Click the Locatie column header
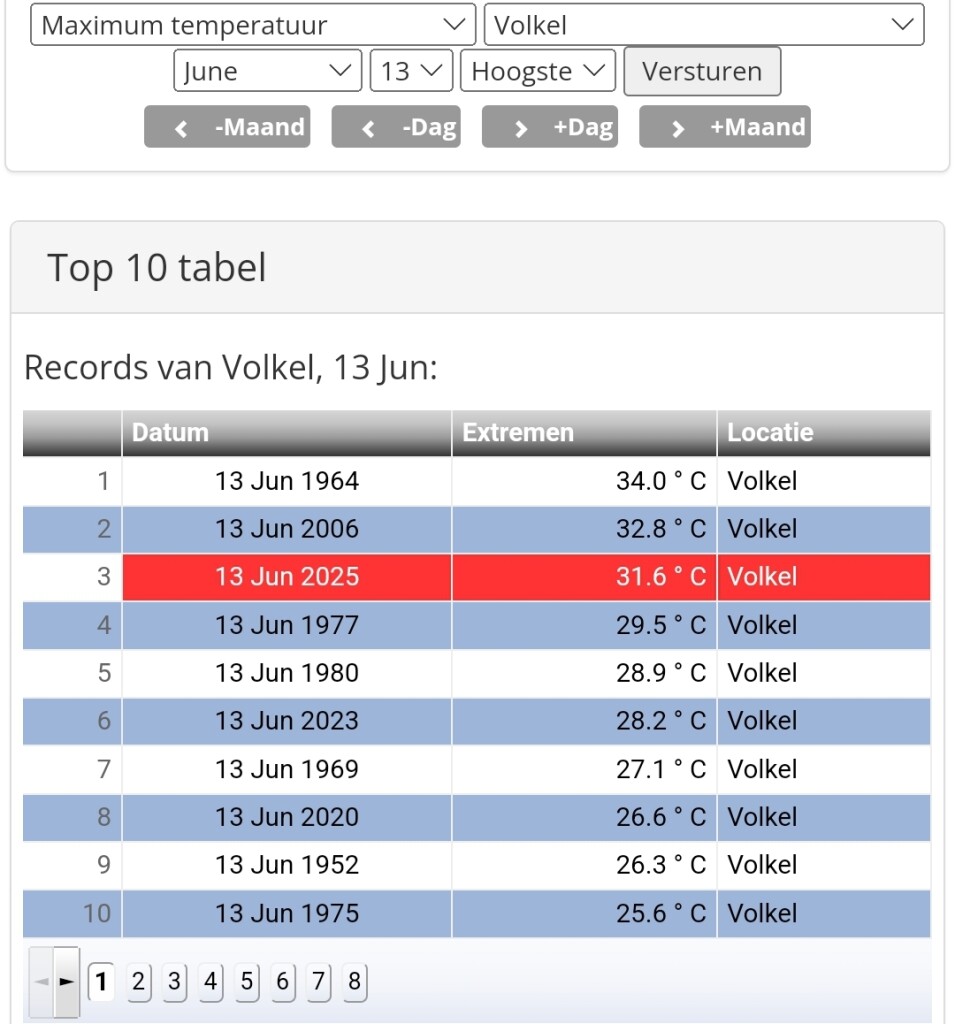Screen dimensions: 955x1024 click(x=823, y=433)
